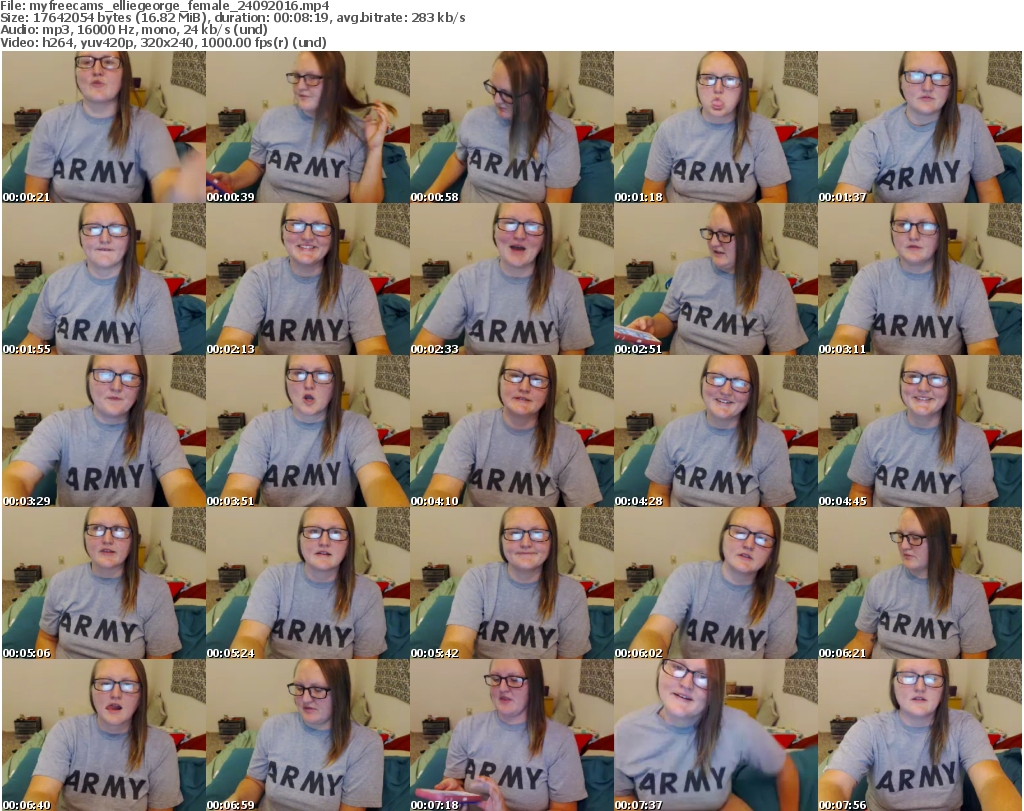The width and height of the screenshot is (1024, 811).
Task: Select the thumbnail timestamped 00:06:40
Action: click(x=104, y=735)
